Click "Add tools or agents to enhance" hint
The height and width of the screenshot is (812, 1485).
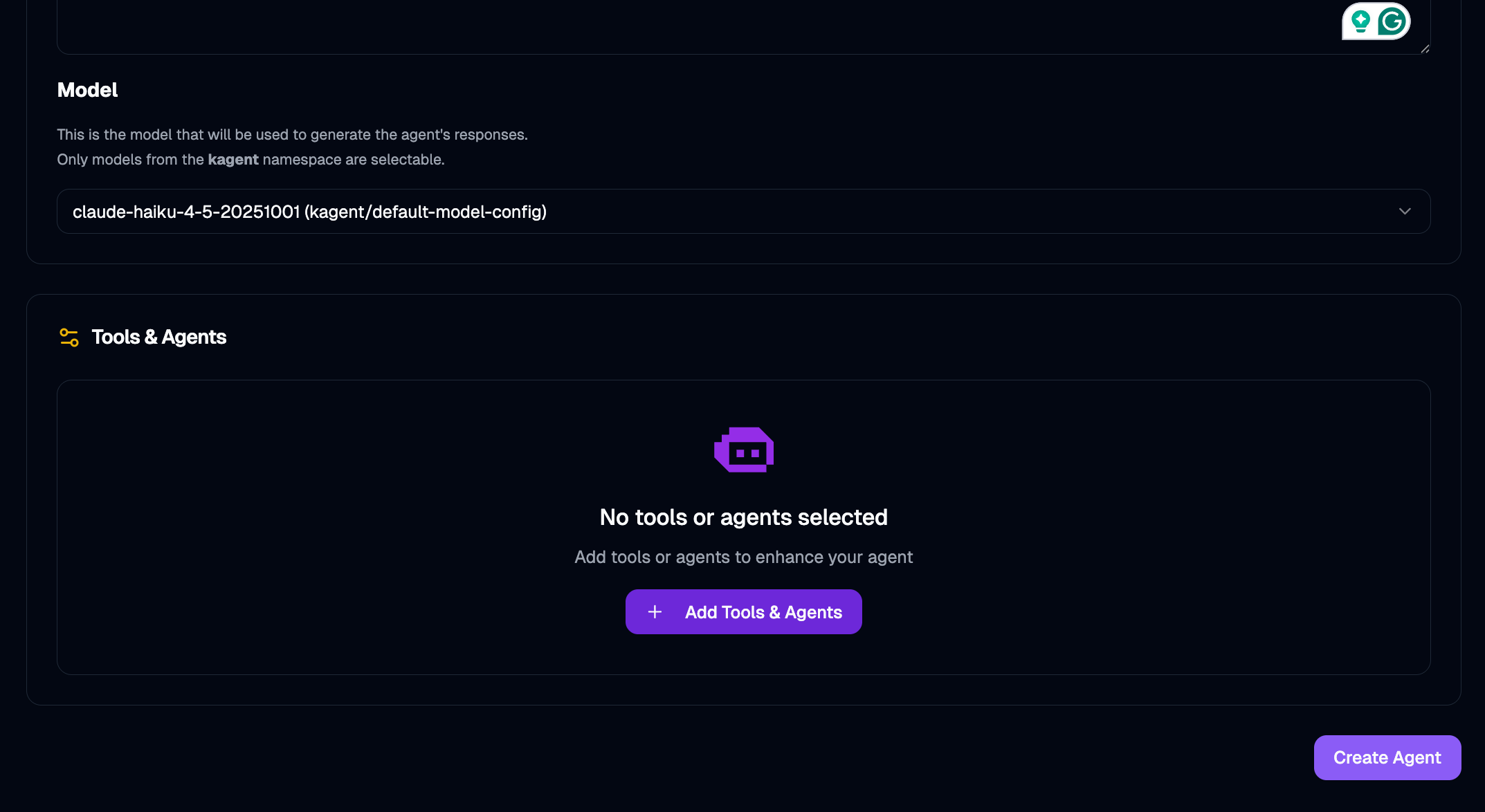click(743, 557)
